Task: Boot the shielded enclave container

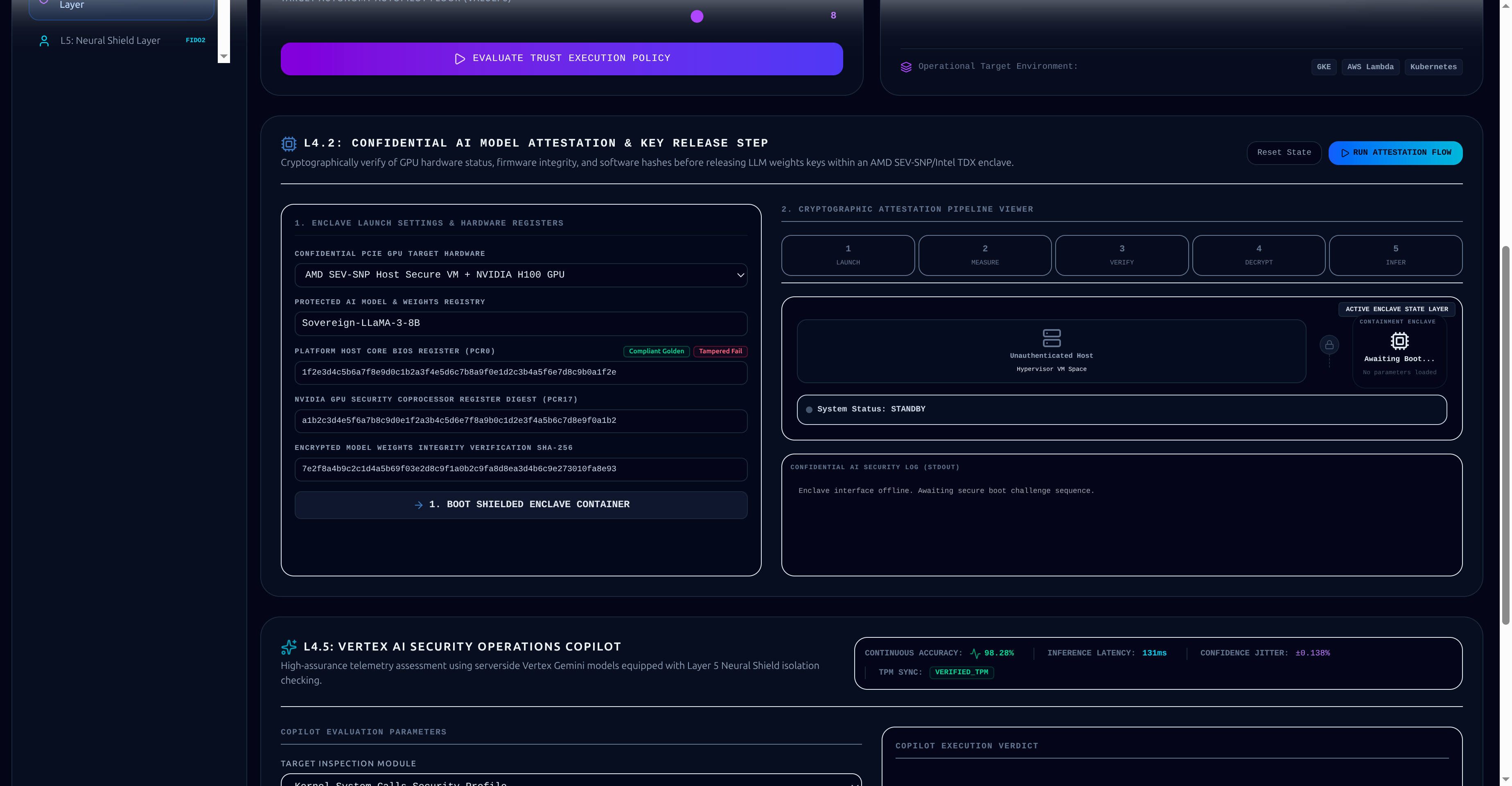Action: [x=521, y=505]
